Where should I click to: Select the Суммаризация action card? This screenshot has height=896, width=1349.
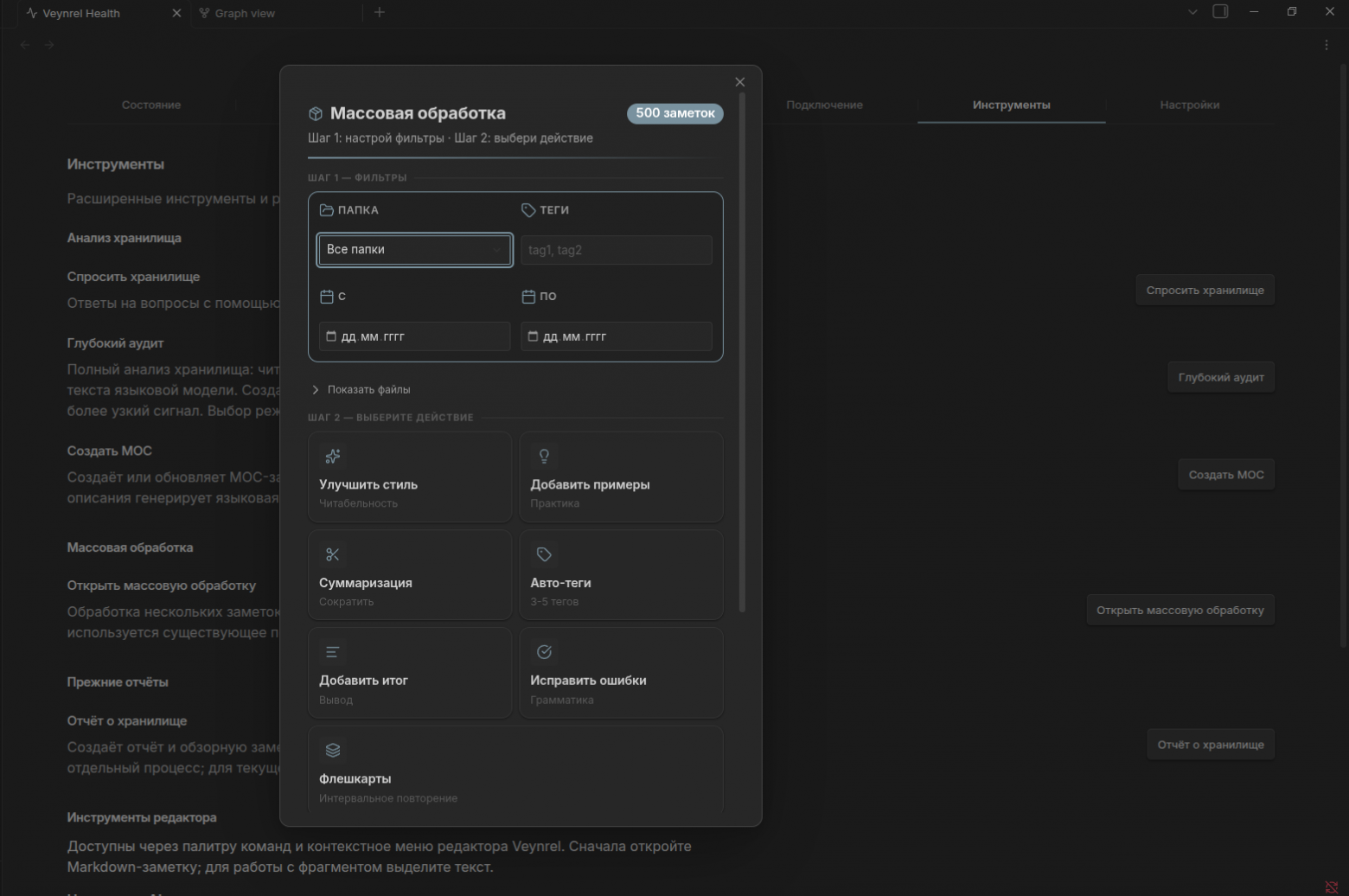[x=410, y=575]
